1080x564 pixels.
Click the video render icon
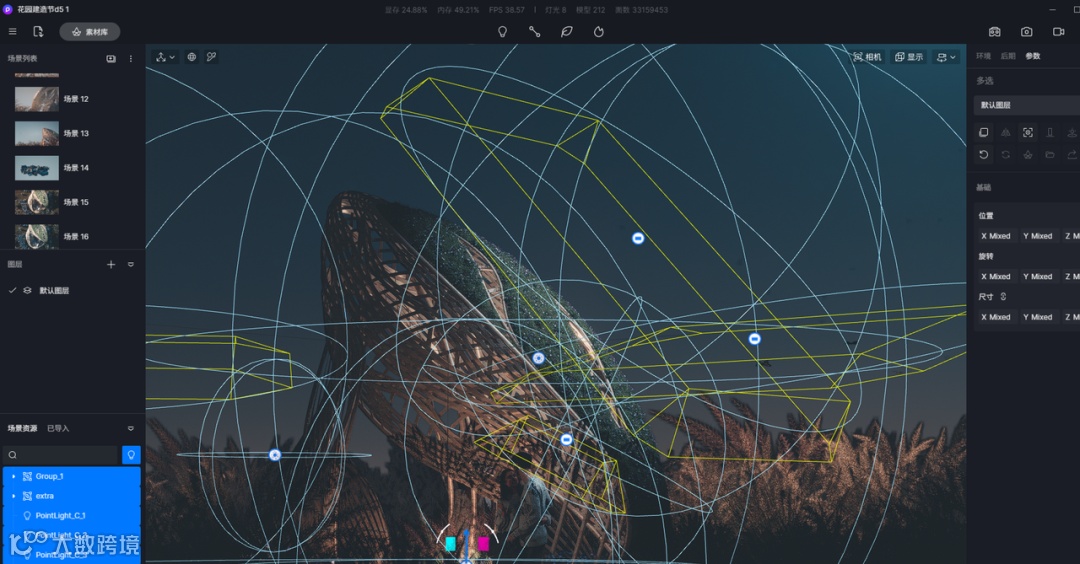pyautogui.click(x=1059, y=32)
